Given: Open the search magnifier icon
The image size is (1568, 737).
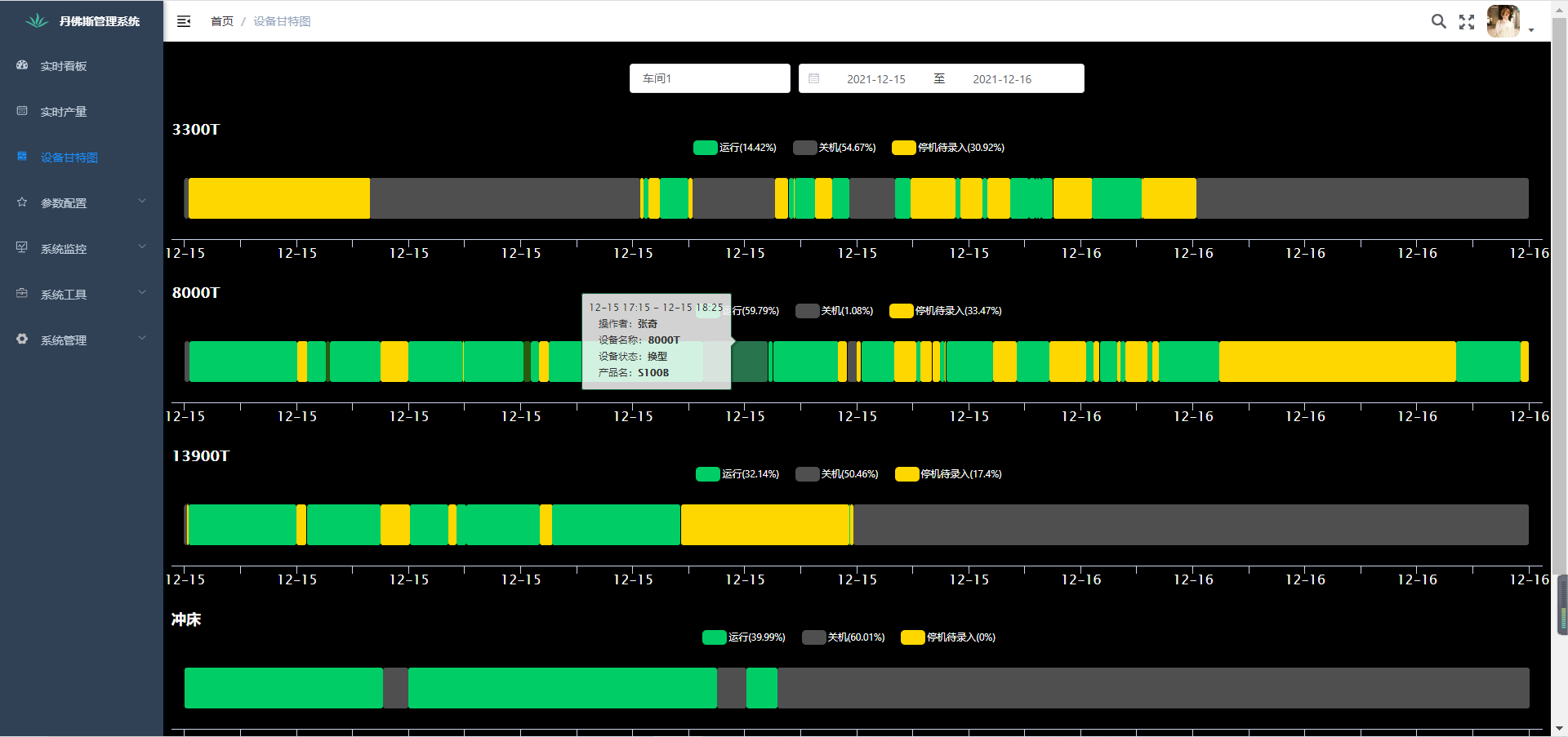Looking at the screenshot, I should (1439, 21).
